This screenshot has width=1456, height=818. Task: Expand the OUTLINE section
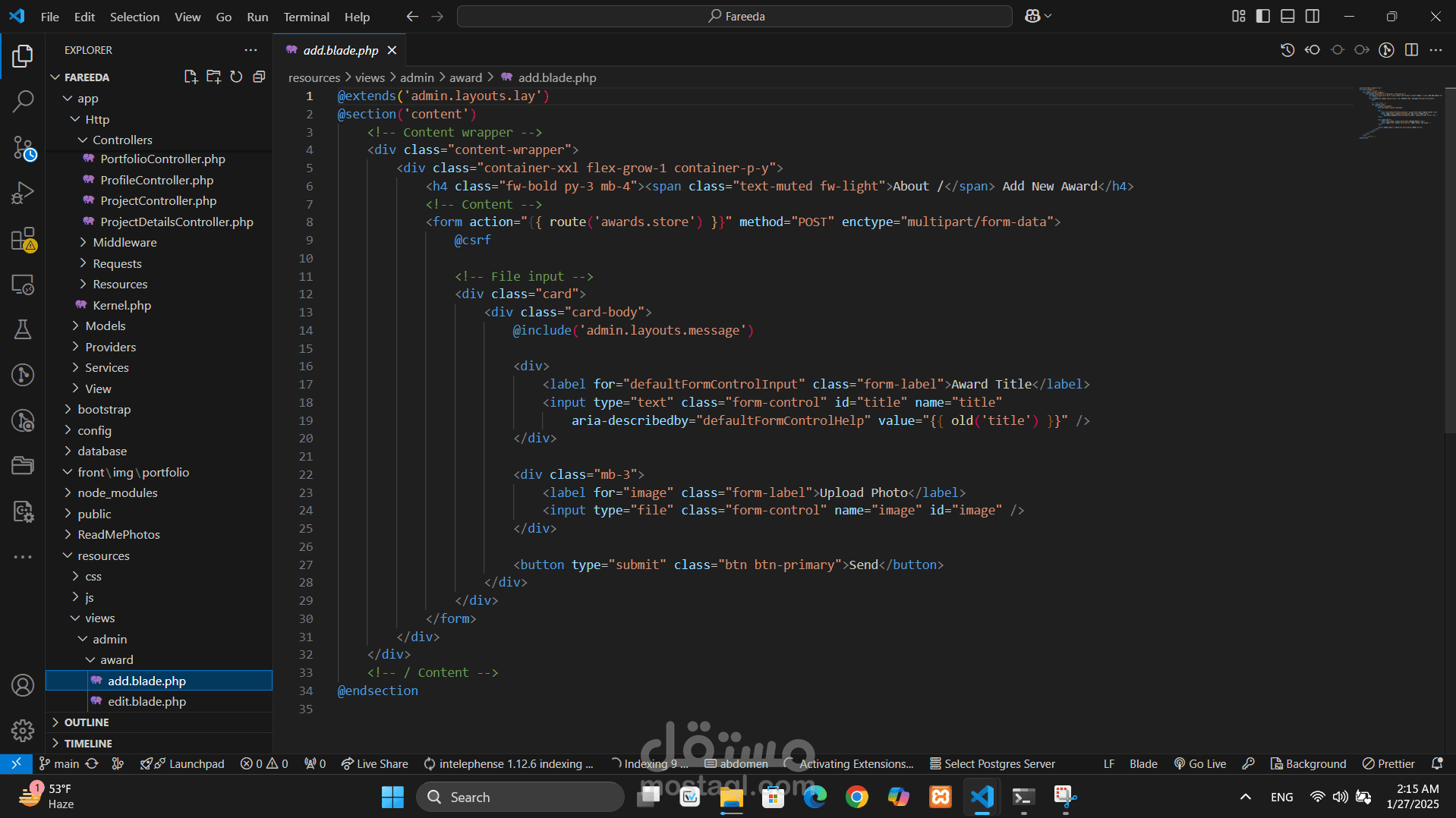click(x=87, y=722)
